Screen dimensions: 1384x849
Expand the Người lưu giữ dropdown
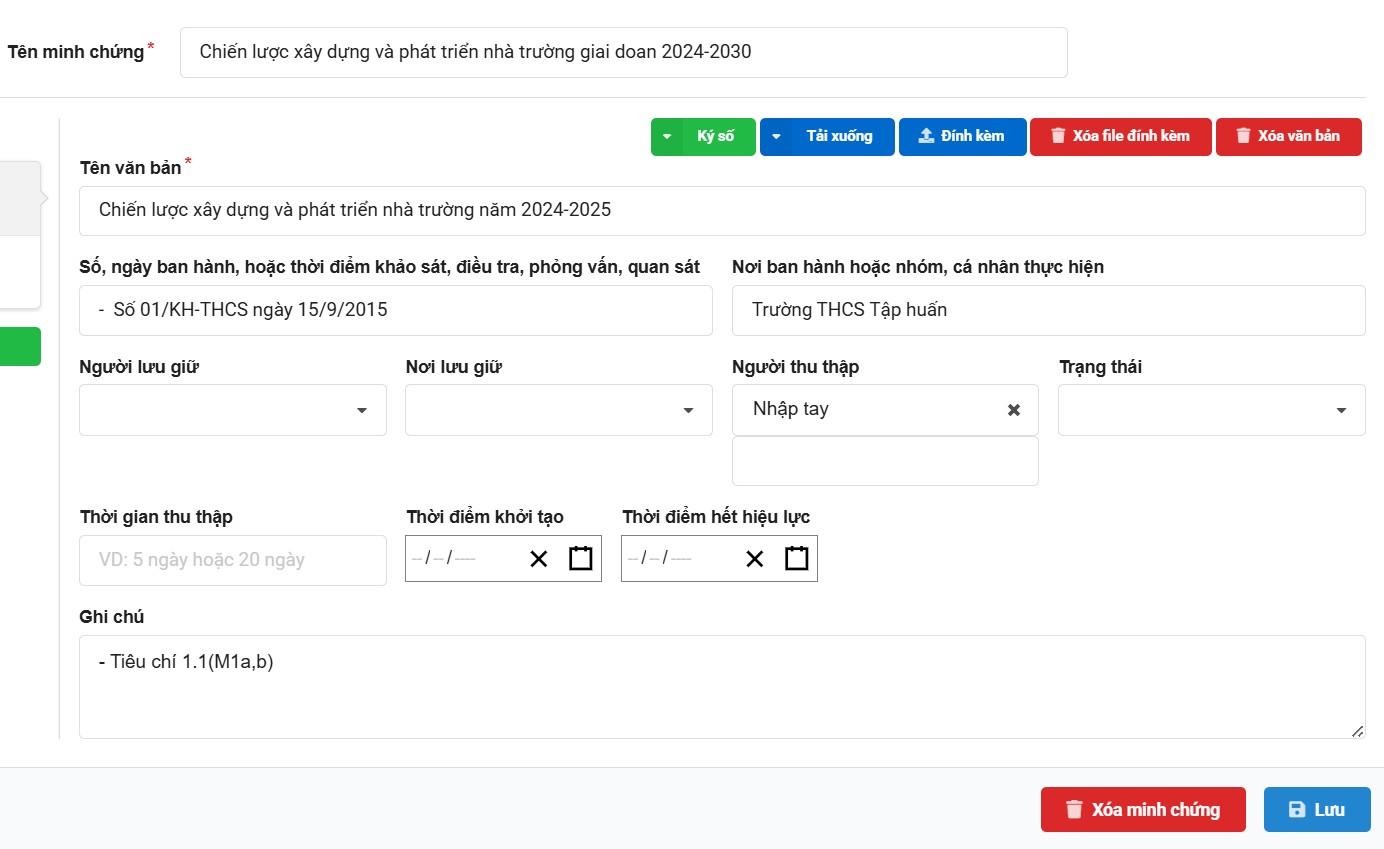click(361, 411)
